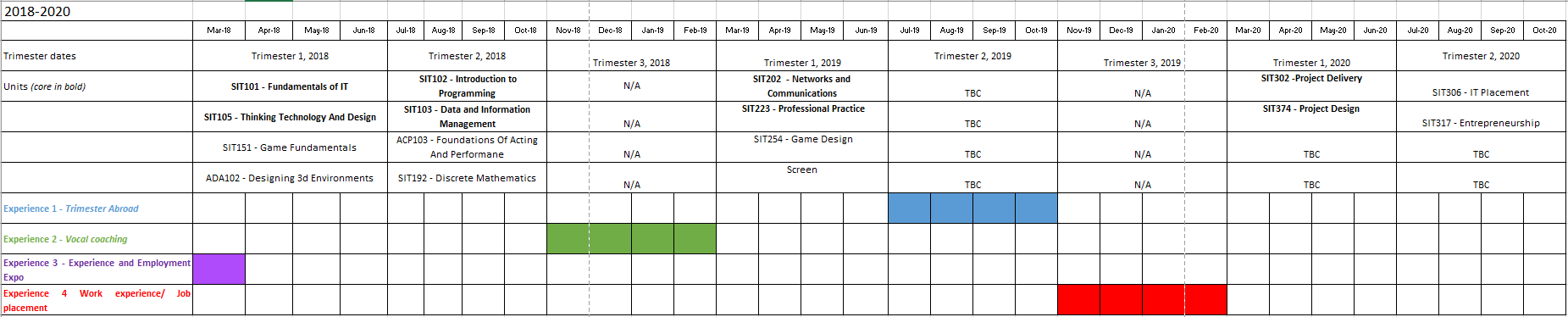
Task: Click the SIT302 -Project Delivery cell
Action: click(x=1311, y=86)
